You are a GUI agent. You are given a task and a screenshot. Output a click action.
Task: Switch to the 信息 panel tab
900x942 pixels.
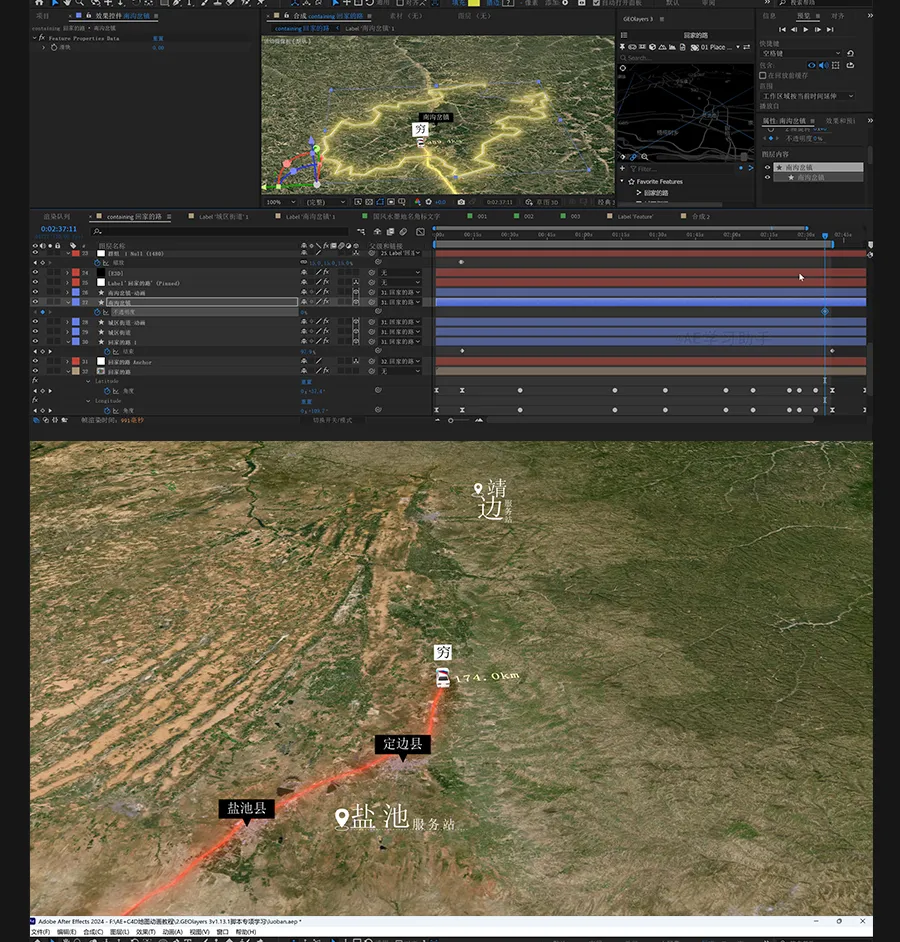point(769,16)
